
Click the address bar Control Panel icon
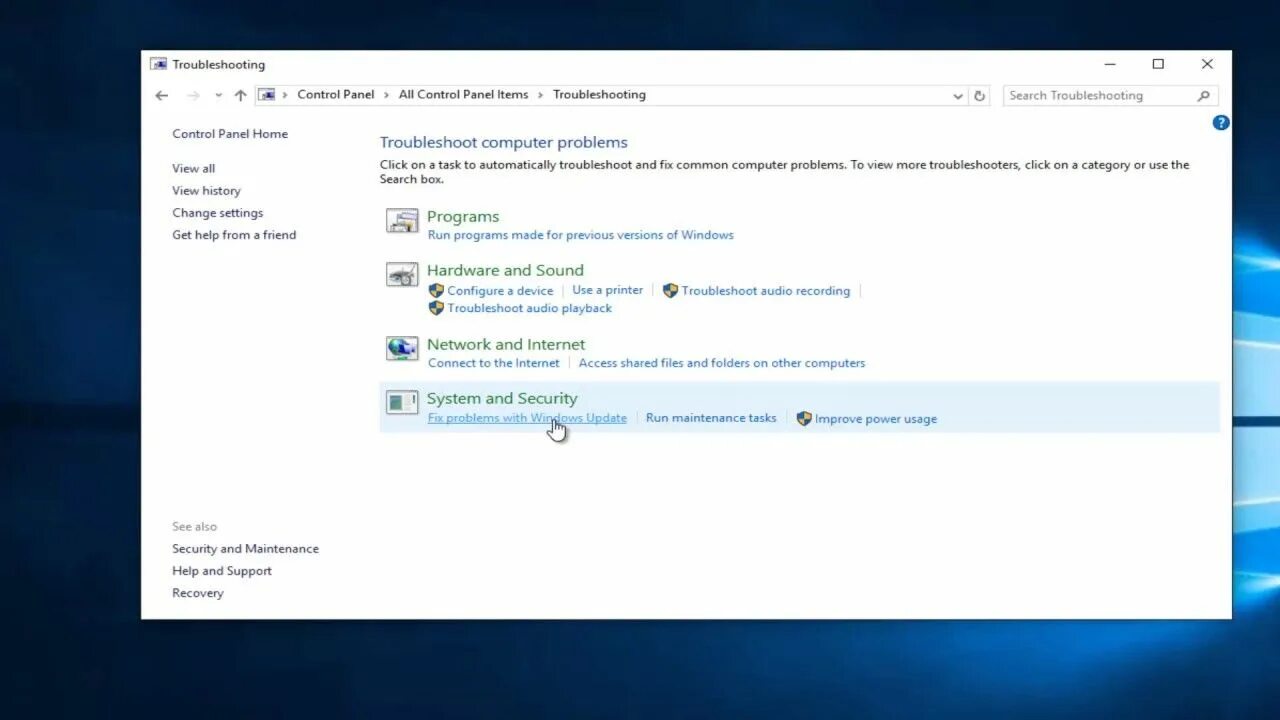click(266, 95)
